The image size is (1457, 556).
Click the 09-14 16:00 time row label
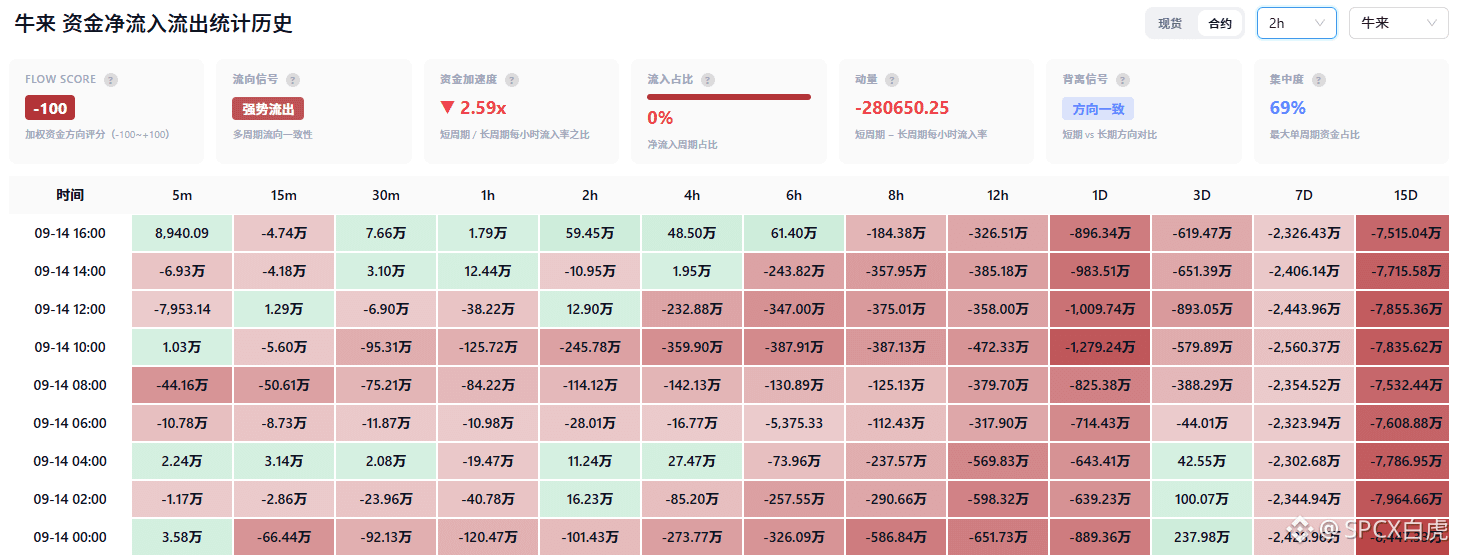70,233
